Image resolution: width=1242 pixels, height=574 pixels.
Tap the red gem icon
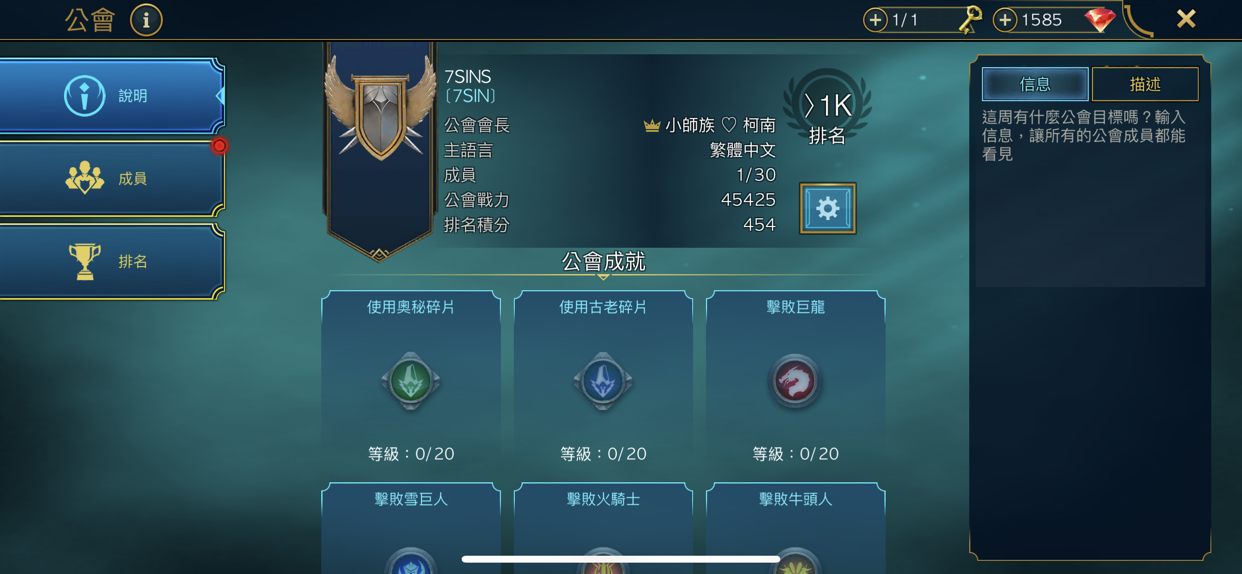coord(1099,20)
